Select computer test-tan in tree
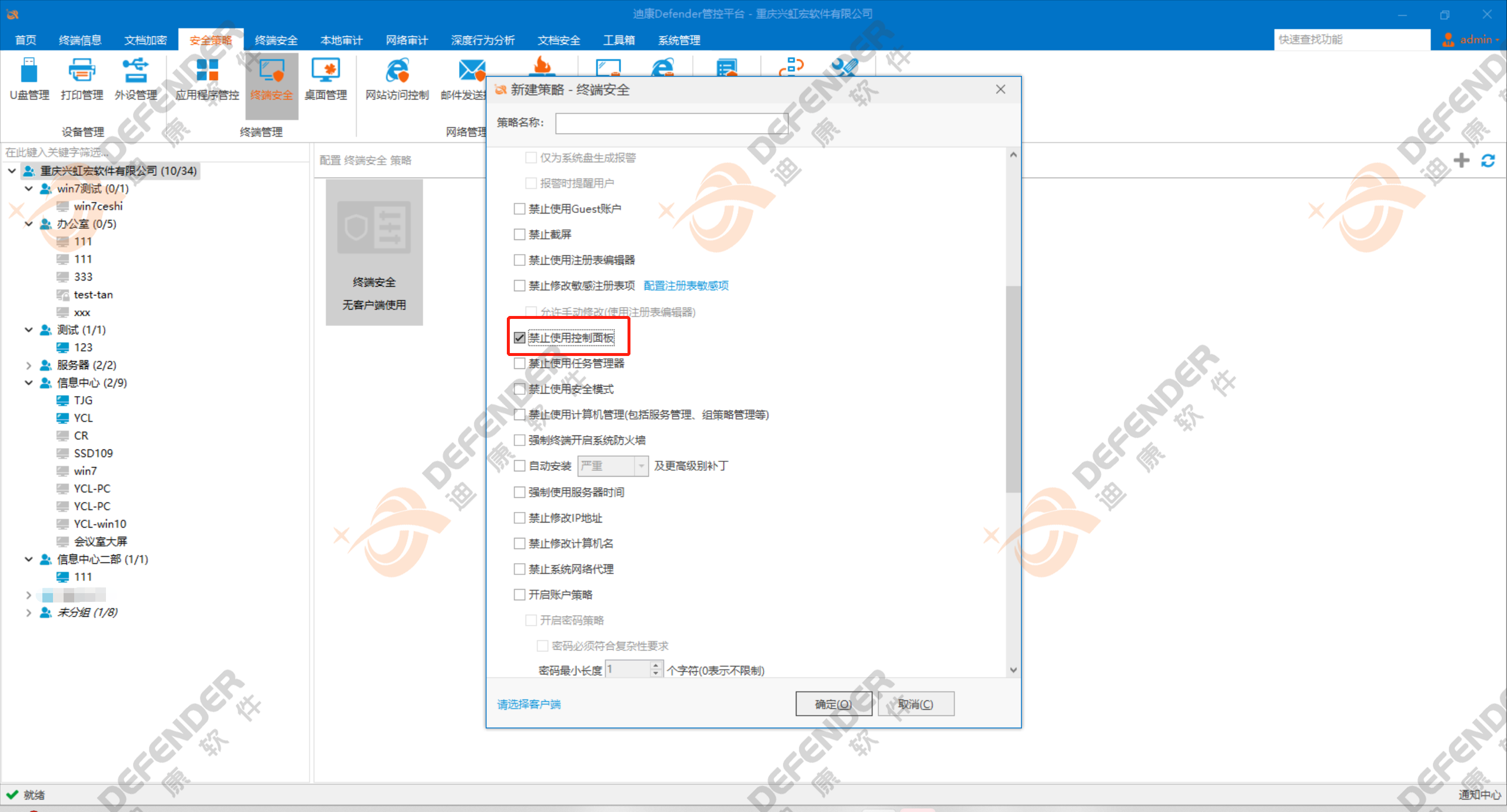 tap(93, 294)
